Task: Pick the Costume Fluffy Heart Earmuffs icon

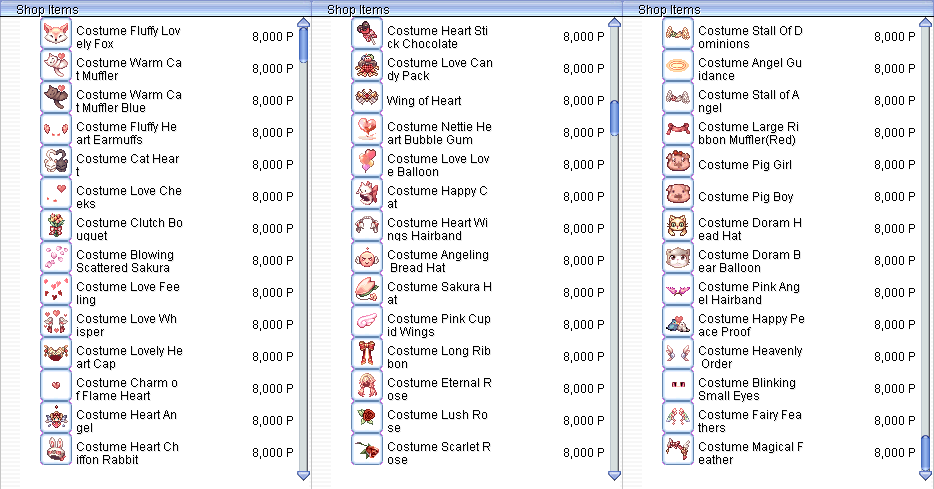Action: [x=56, y=130]
